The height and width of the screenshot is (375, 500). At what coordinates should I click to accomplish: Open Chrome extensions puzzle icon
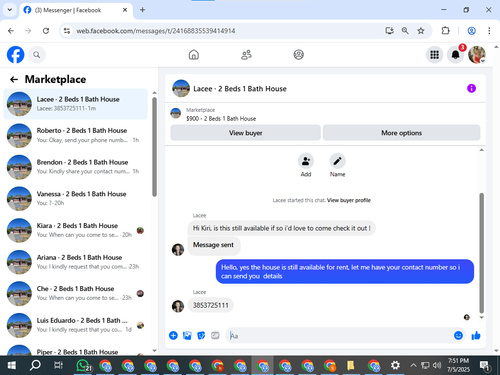point(445,31)
